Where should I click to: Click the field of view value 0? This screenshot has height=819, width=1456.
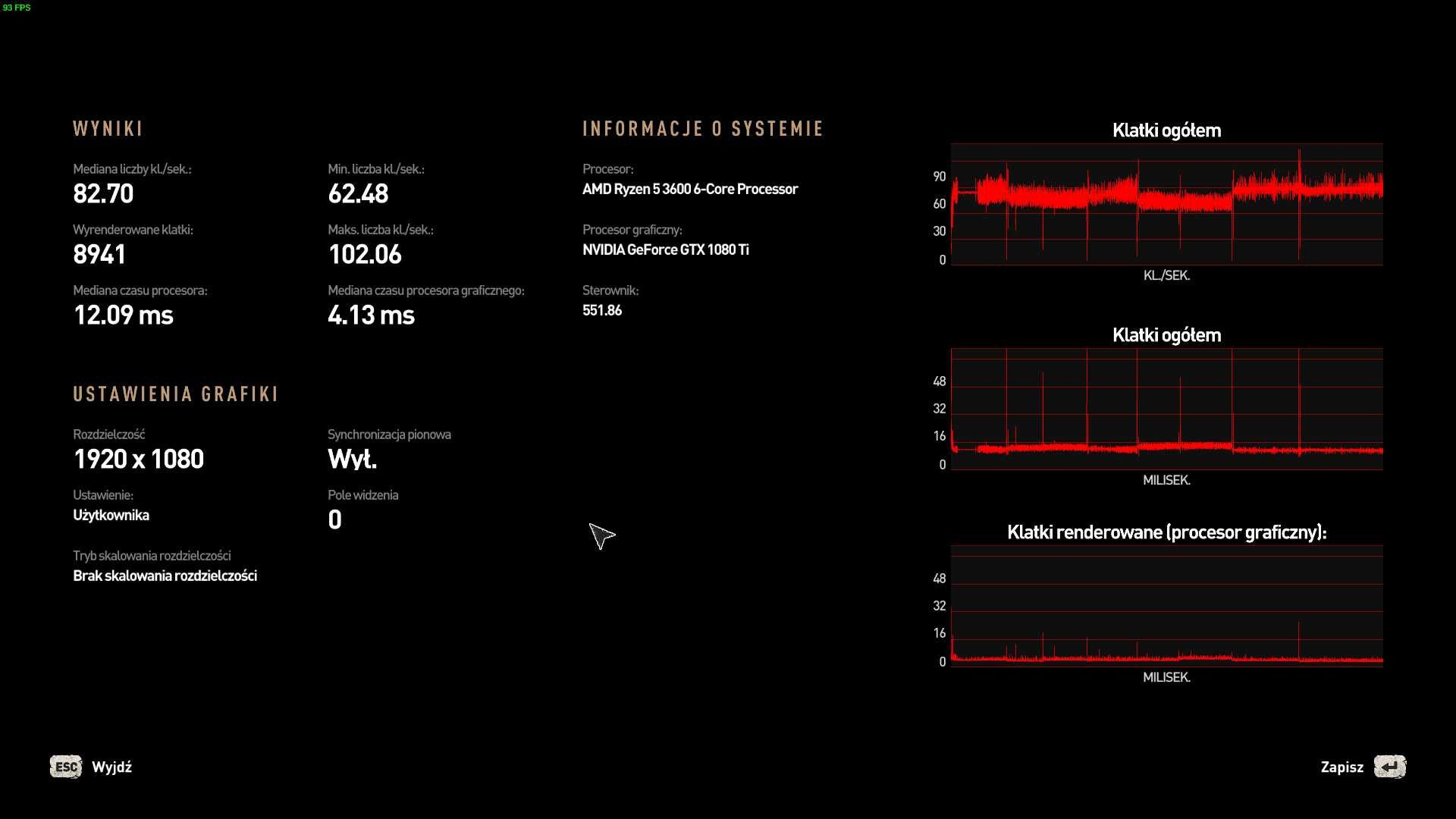[334, 519]
